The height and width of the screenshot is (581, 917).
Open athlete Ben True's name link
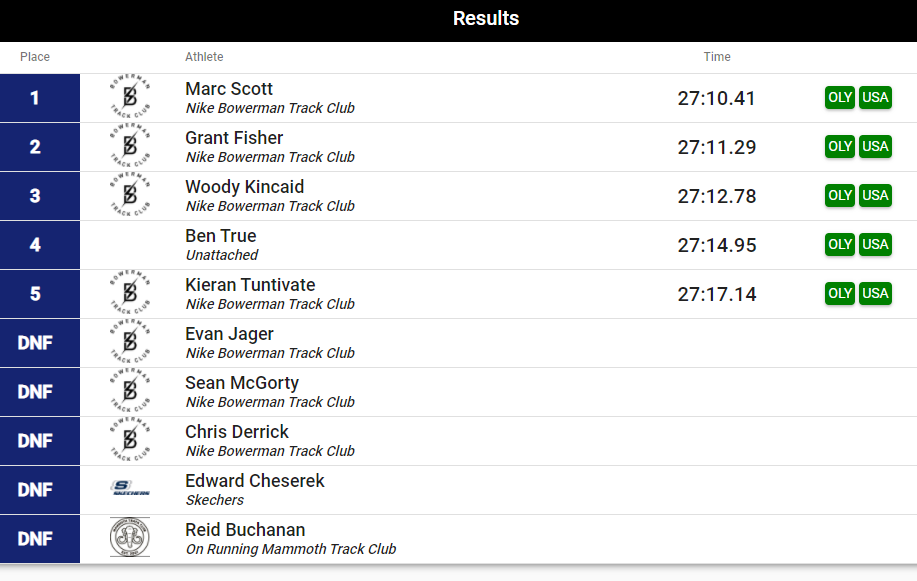(220, 236)
